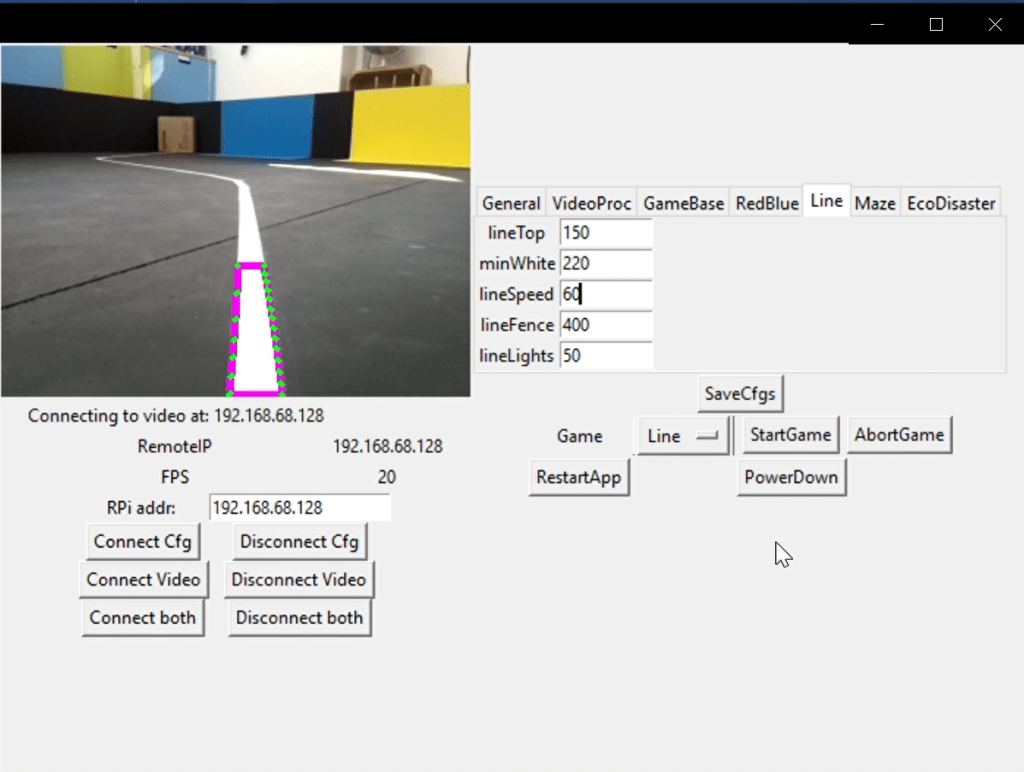Screen dimensions: 1024x772
Task: Select the lineFence input field
Action: 606,325
